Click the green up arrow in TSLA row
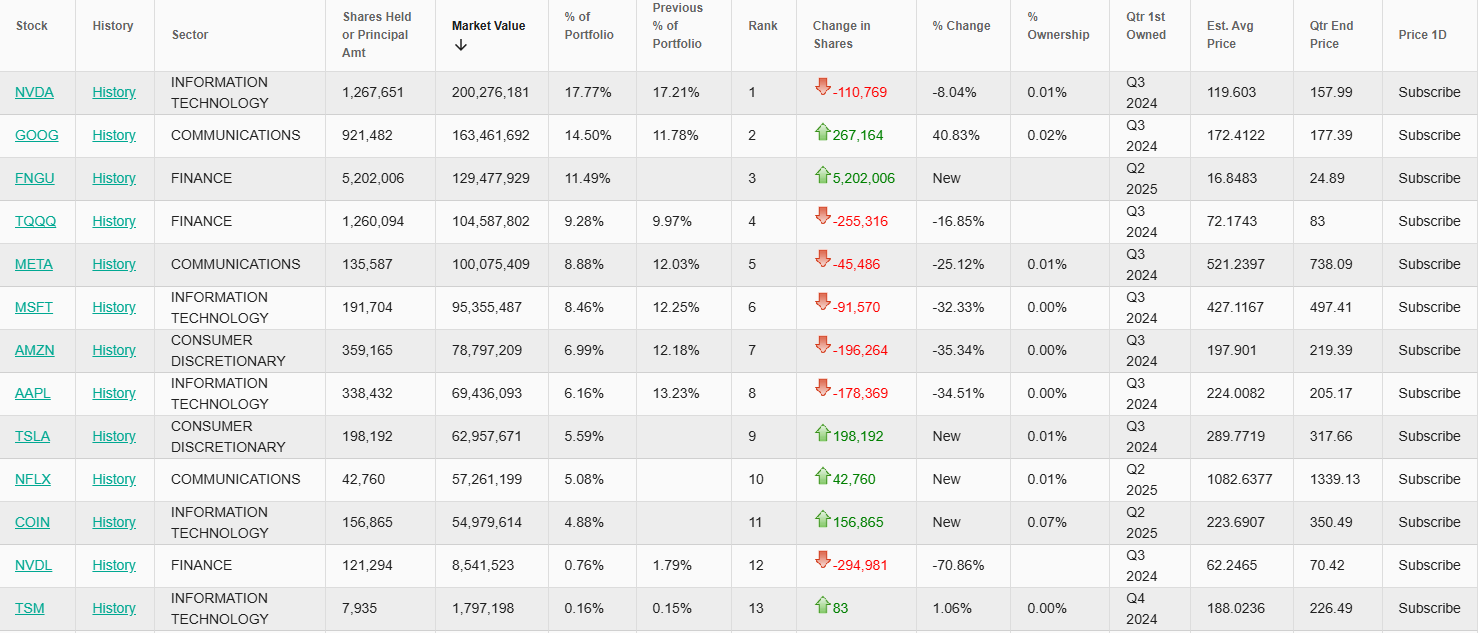Screen dimensions: 1478x633 pyautogui.click(x=823, y=432)
